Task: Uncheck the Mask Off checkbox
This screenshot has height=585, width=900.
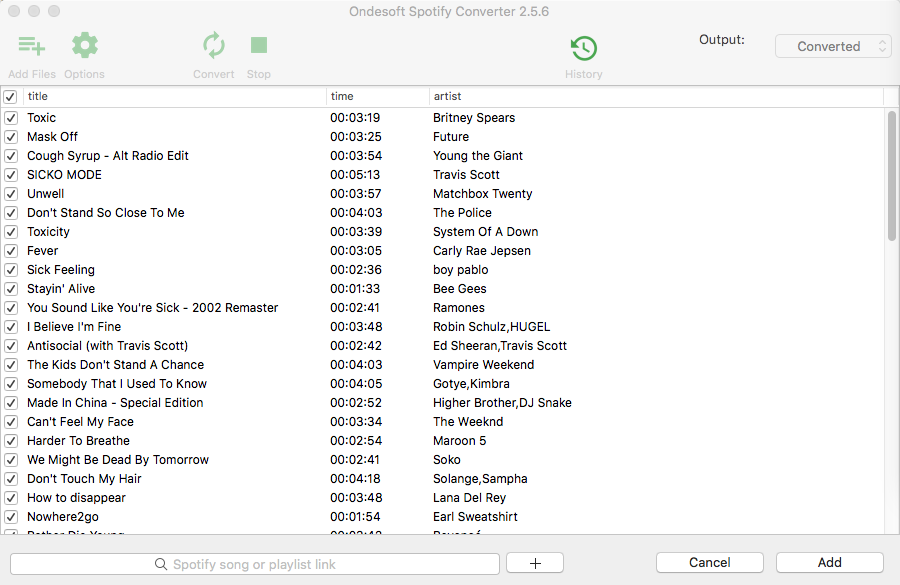Action: (11, 137)
